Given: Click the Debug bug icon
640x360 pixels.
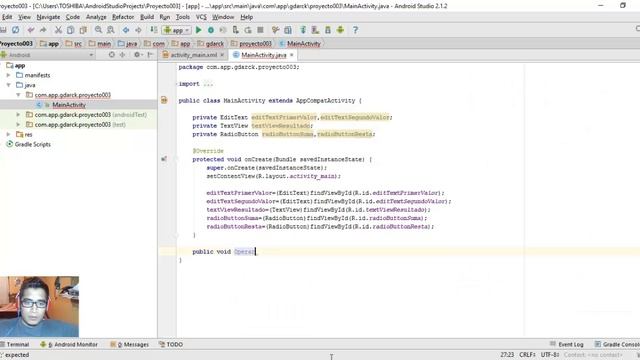Looking at the screenshot, I should point(211,30).
